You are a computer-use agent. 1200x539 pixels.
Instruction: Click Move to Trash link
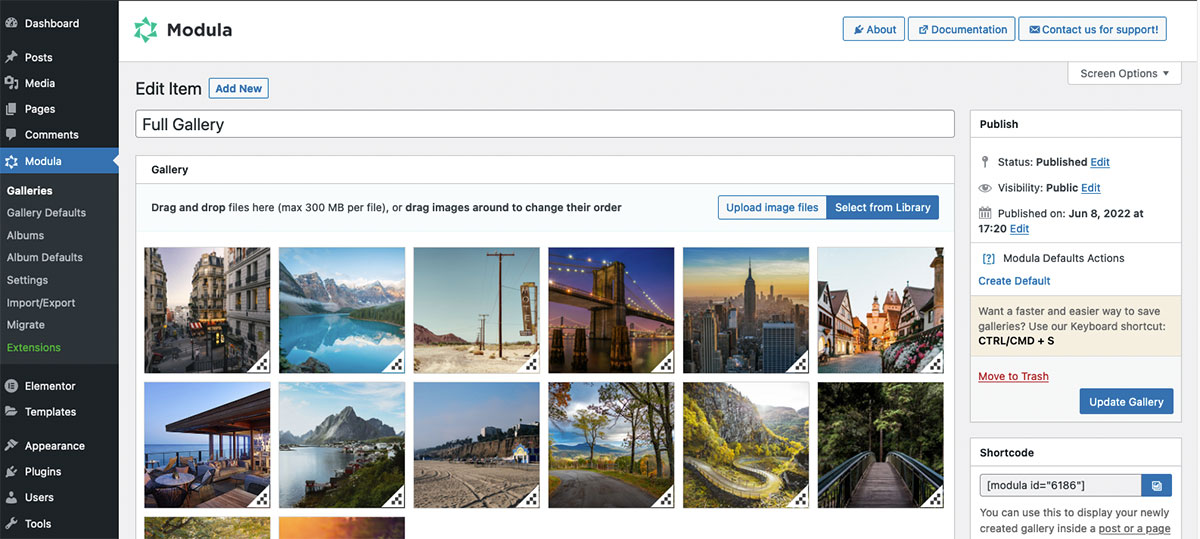tap(1013, 376)
